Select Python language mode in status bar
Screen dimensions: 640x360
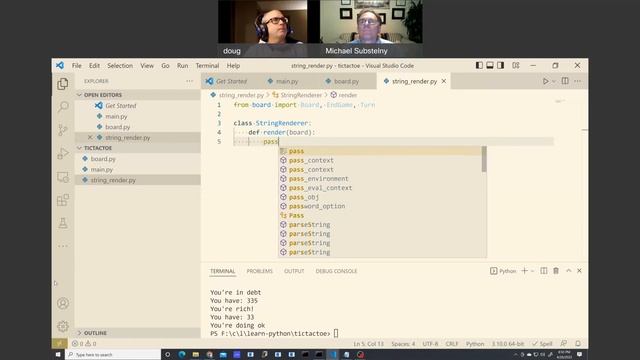(x=475, y=344)
